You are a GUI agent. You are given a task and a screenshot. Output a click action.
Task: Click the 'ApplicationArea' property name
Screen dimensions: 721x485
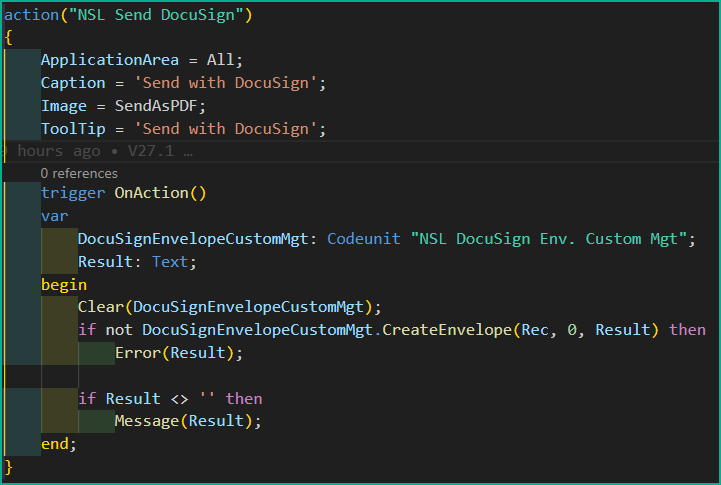109,60
